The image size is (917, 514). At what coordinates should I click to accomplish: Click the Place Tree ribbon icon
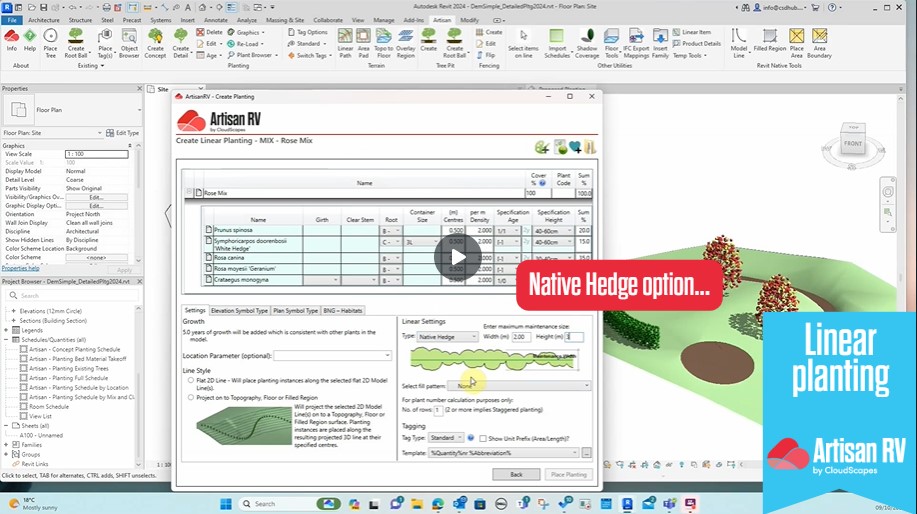[50, 40]
